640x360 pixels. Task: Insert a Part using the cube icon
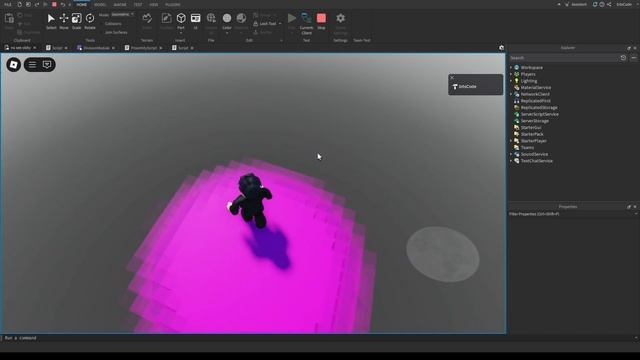point(181,18)
